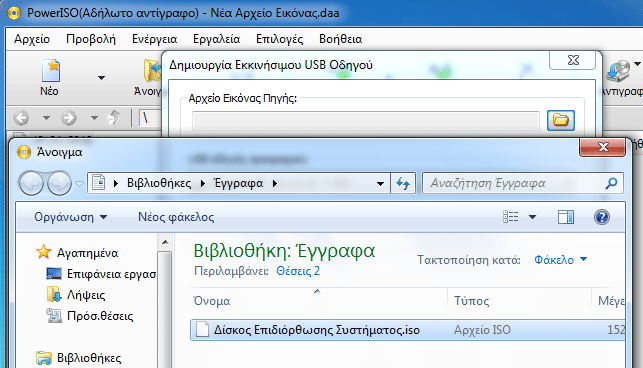Open the Φάκελο arrangement dropdown
Image resolution: width=643 pixels, height=368 pixels.
tap(560, 260)
